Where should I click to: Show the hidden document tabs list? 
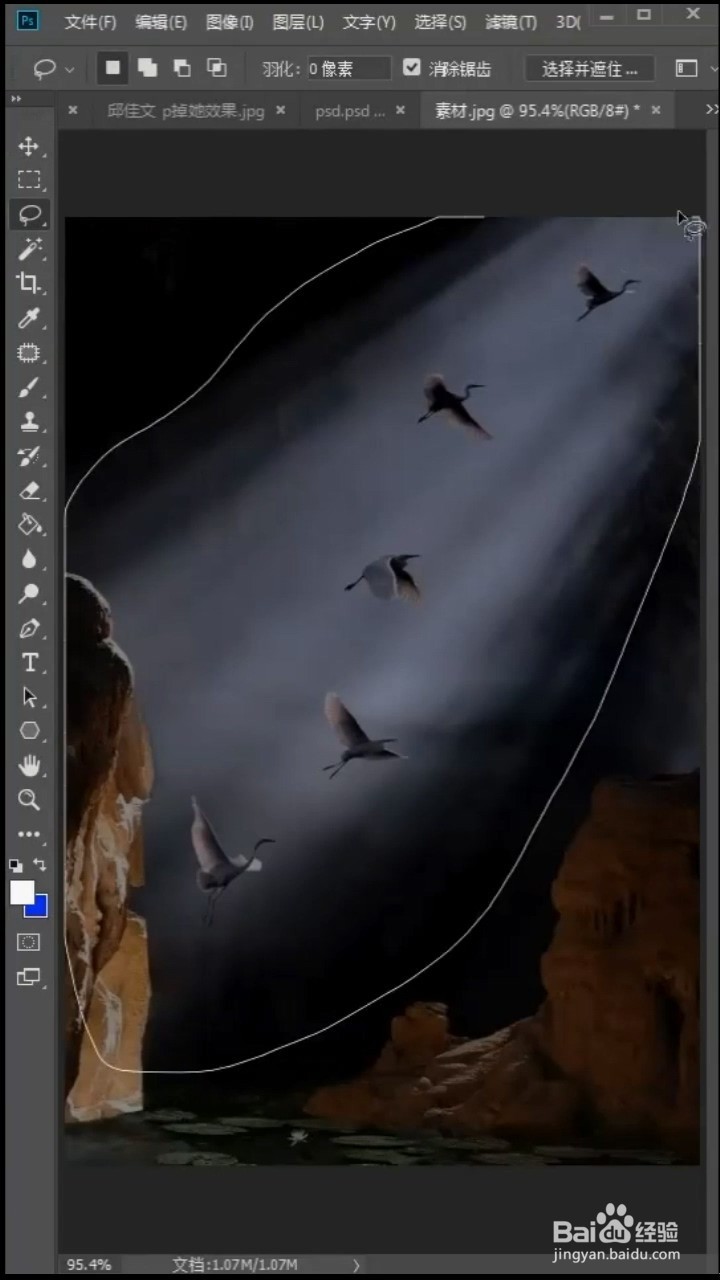coord(711,109)
